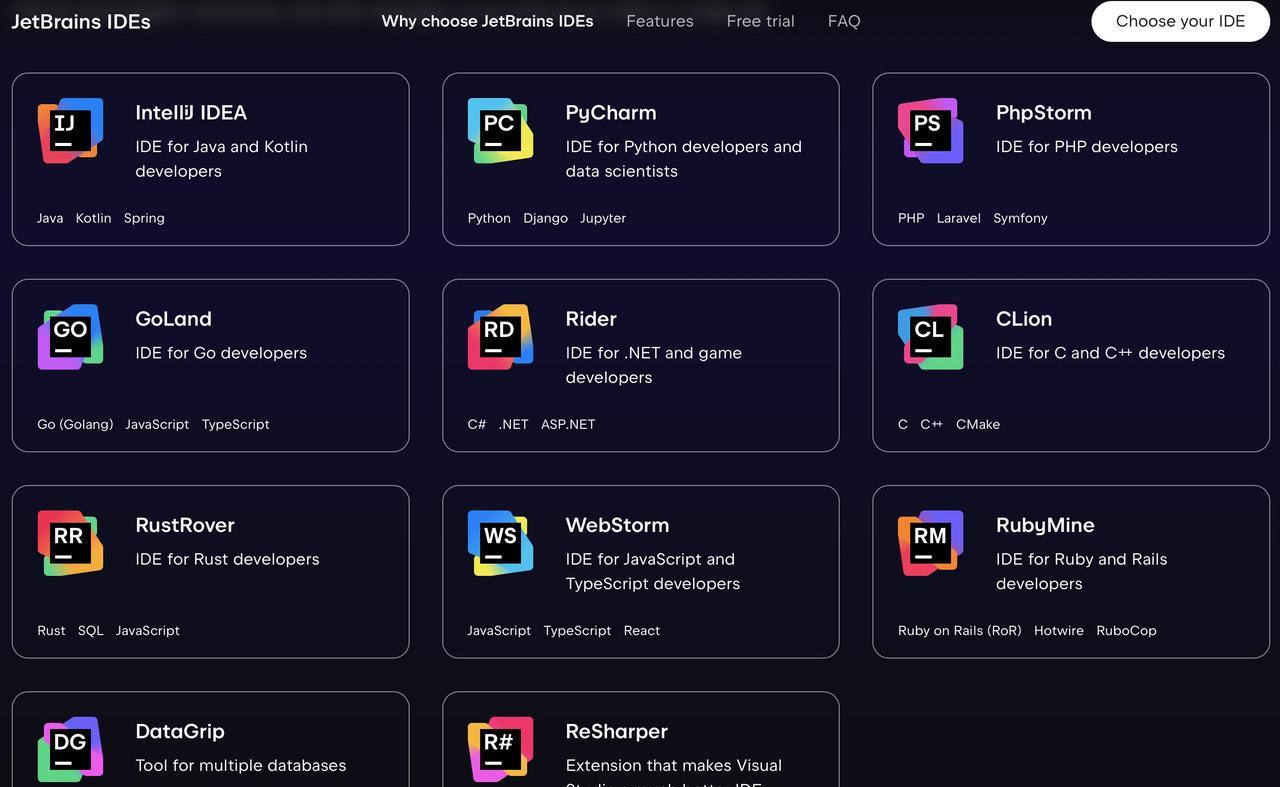1280x787 pixels.
Task: Click the Rider RD logo icon
Action: [500, 337]
